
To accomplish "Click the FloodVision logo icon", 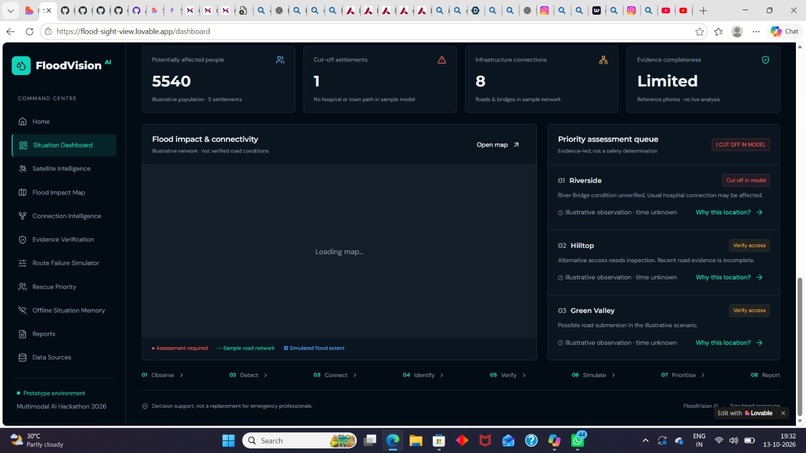I will pos(21,66).
